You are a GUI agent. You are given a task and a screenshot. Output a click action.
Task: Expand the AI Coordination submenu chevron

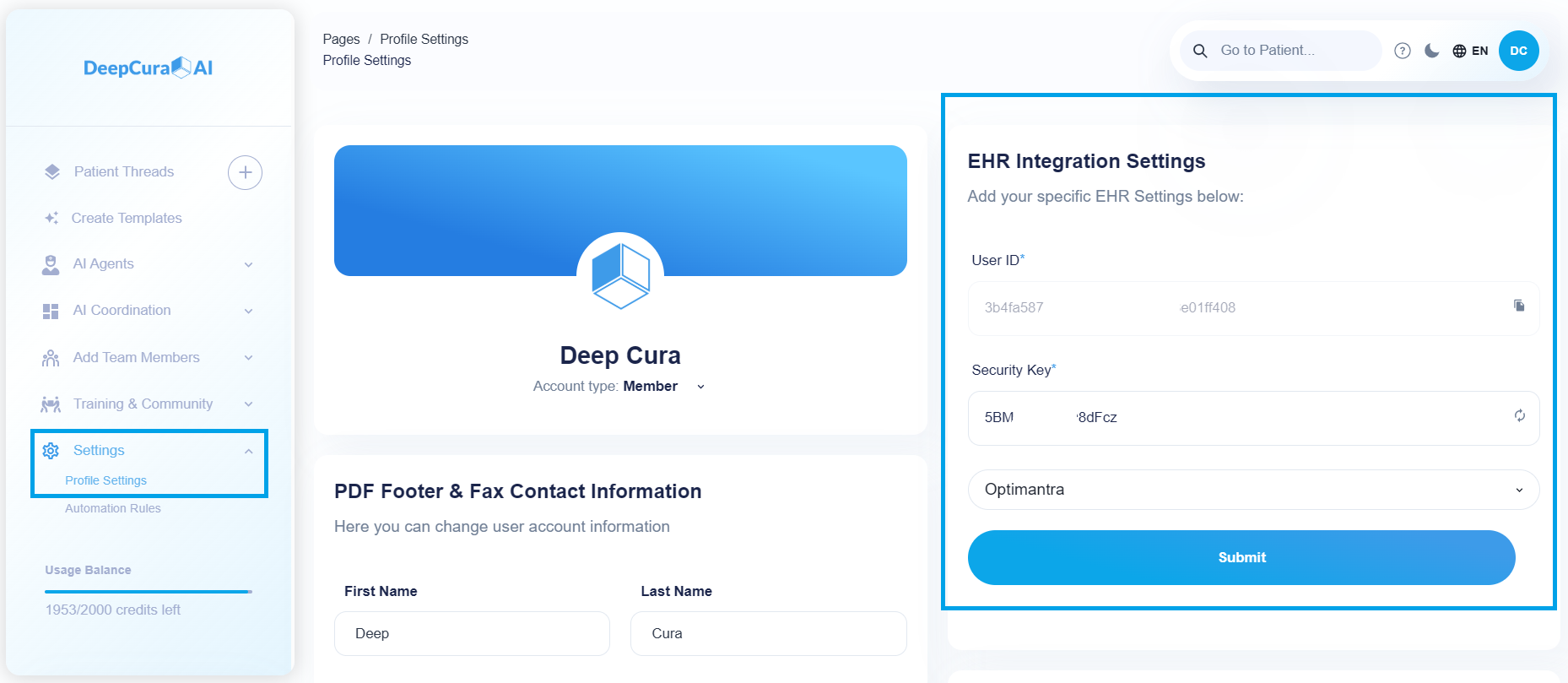[x=249, y=311]
